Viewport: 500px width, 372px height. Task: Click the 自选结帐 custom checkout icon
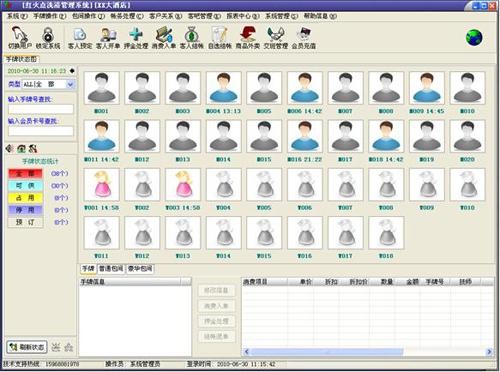point(220,37)
